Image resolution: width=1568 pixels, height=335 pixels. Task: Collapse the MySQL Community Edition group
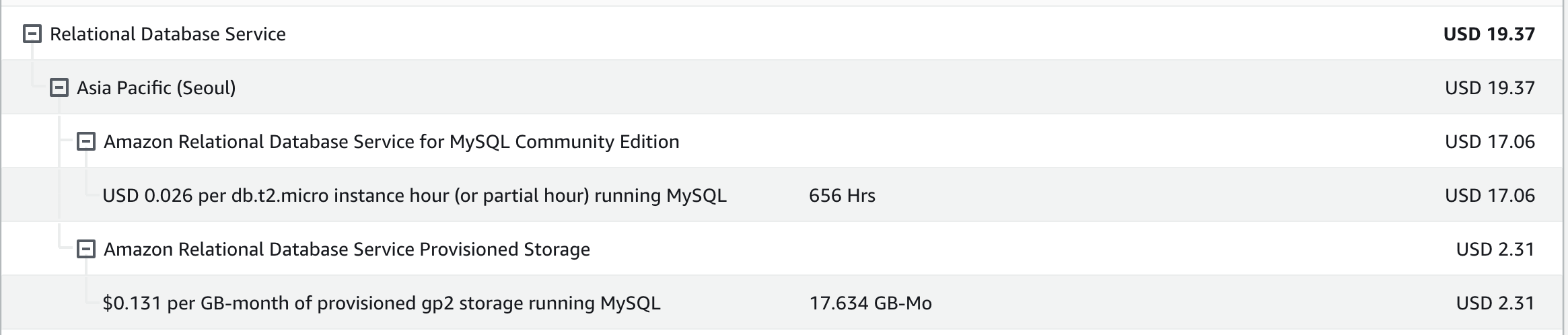coord(86,141)
